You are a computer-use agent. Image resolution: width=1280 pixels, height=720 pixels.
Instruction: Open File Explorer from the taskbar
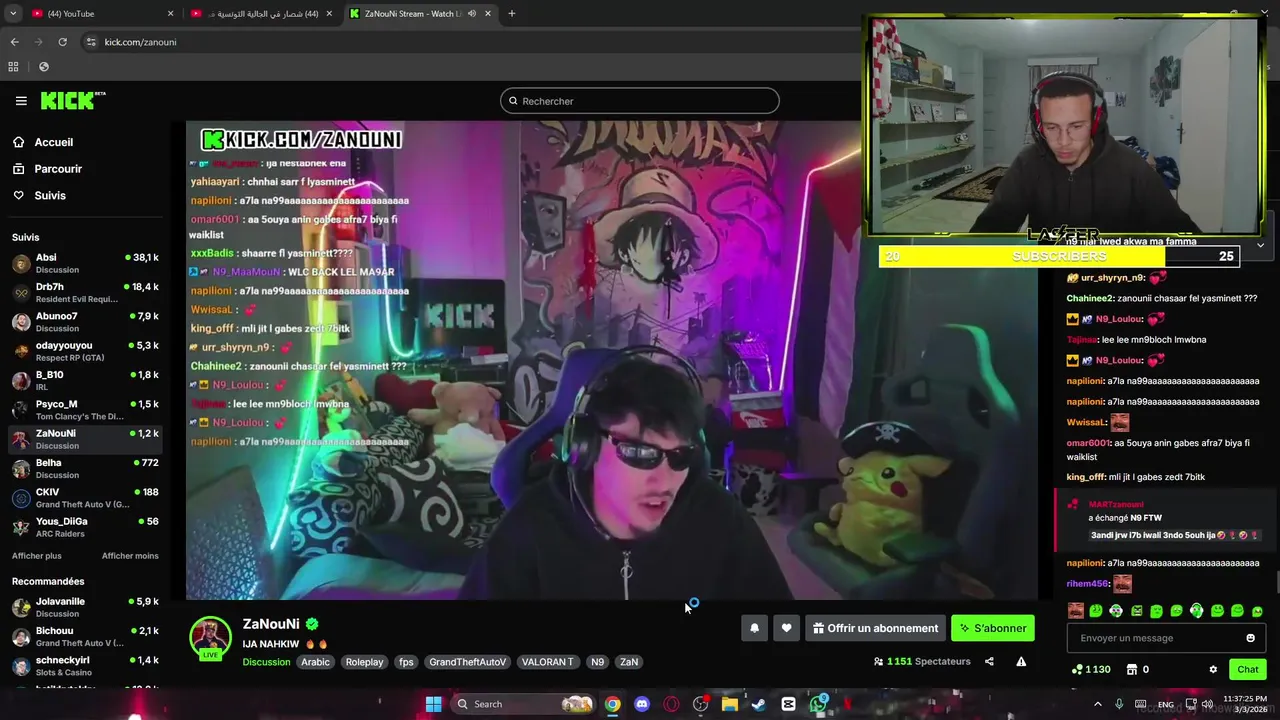tap(730, 704)
